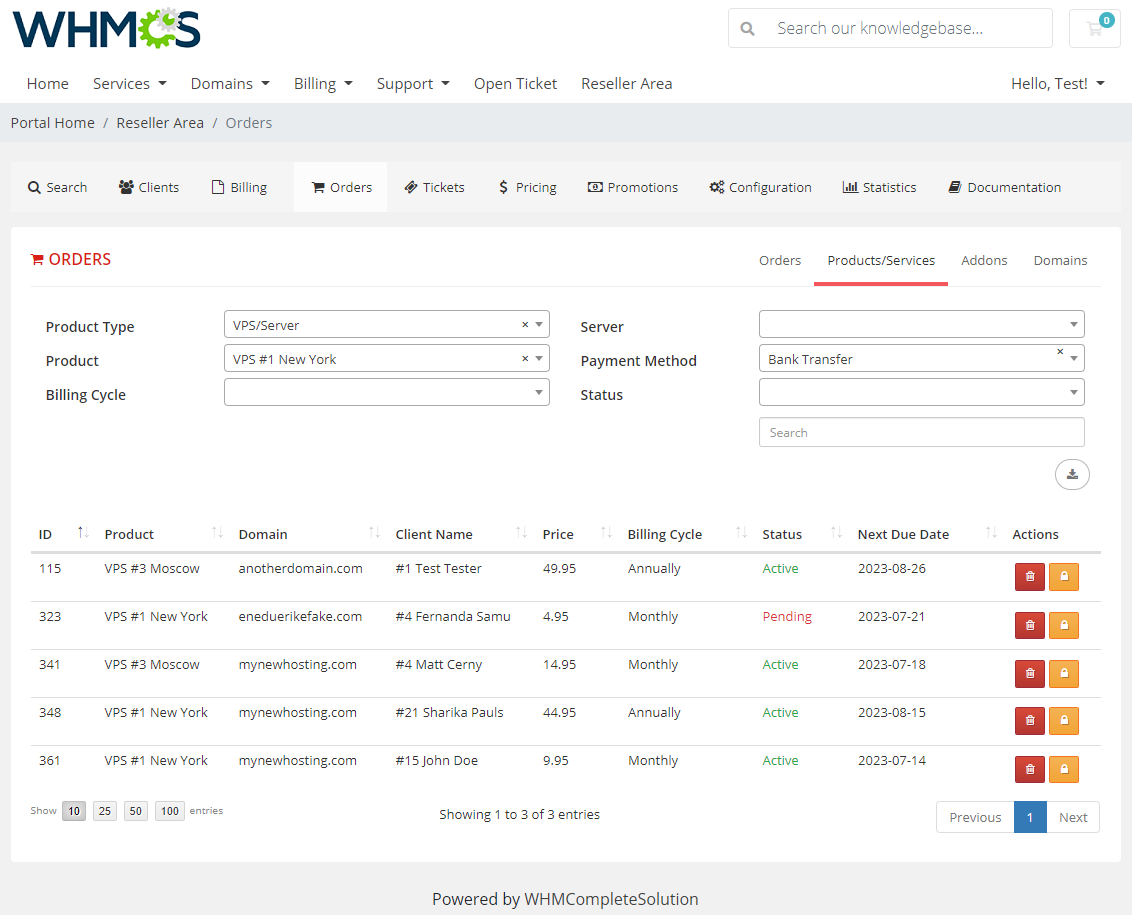Open the Domains navbar menu
The image size is (1132, 915).
click(230, 84)
